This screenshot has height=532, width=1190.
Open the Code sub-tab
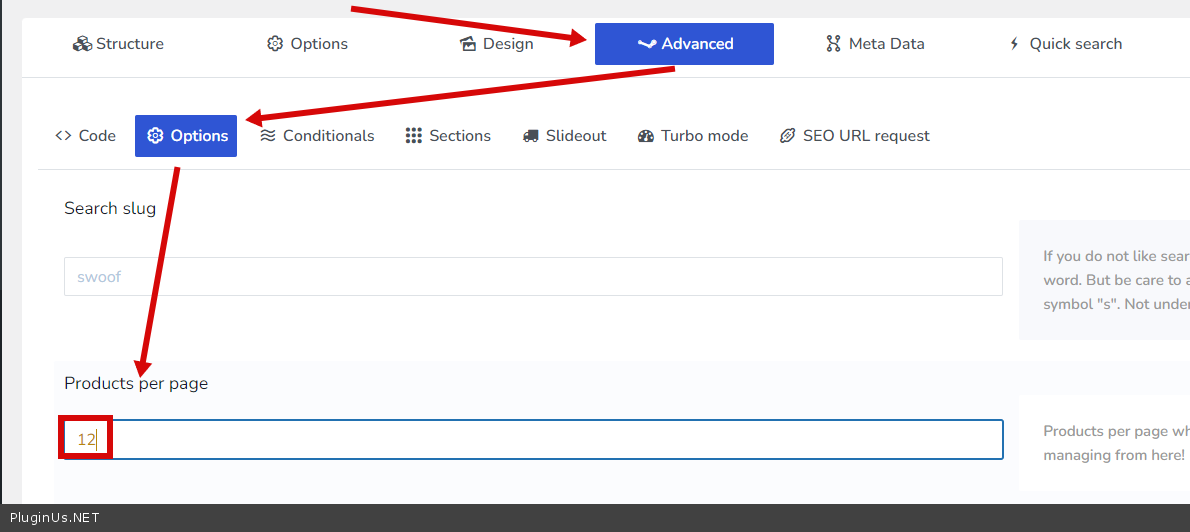[x=86, y=136]
